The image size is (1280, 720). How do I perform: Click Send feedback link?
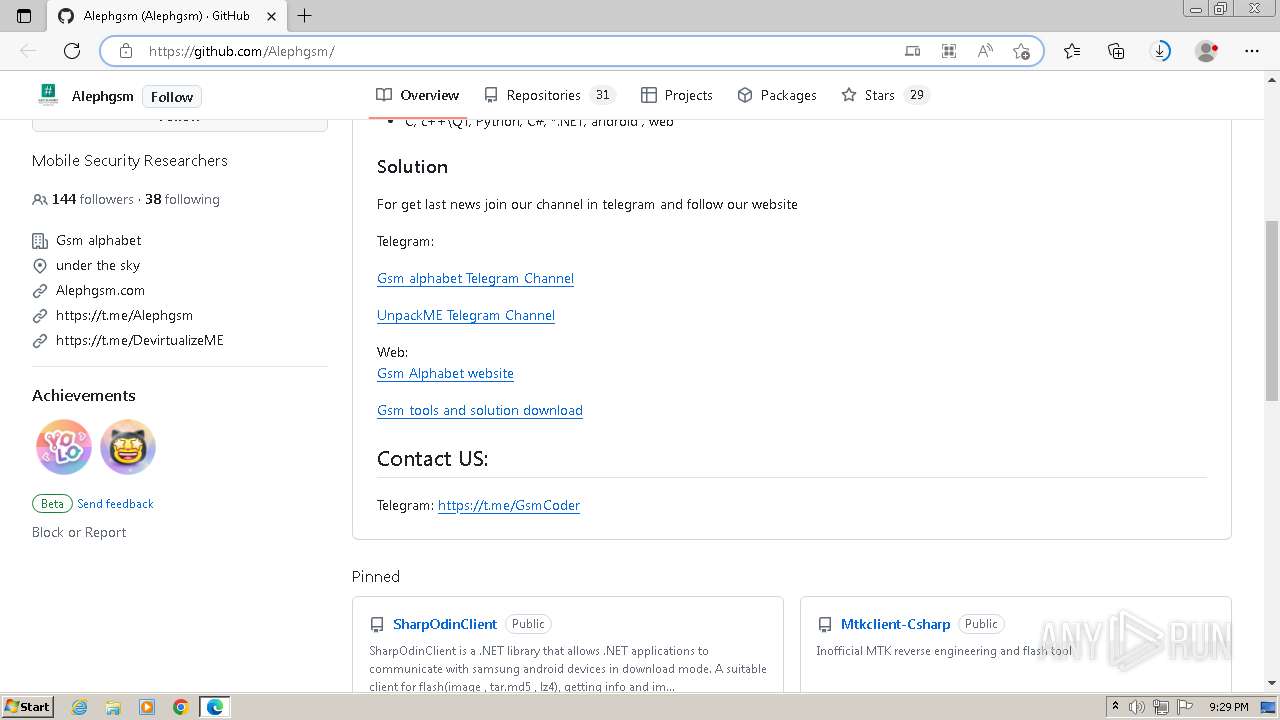(x=115, y=504)
